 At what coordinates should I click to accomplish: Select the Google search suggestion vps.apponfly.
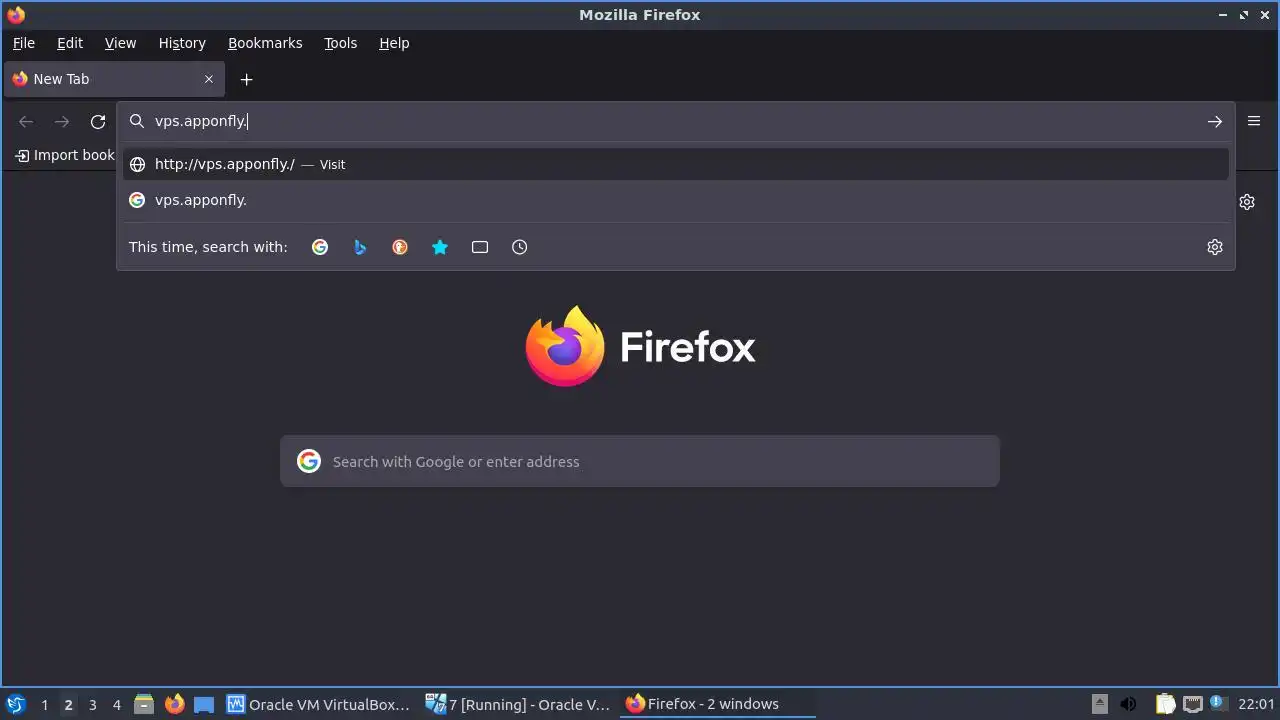pyautogui.click(x=676, y=200)
